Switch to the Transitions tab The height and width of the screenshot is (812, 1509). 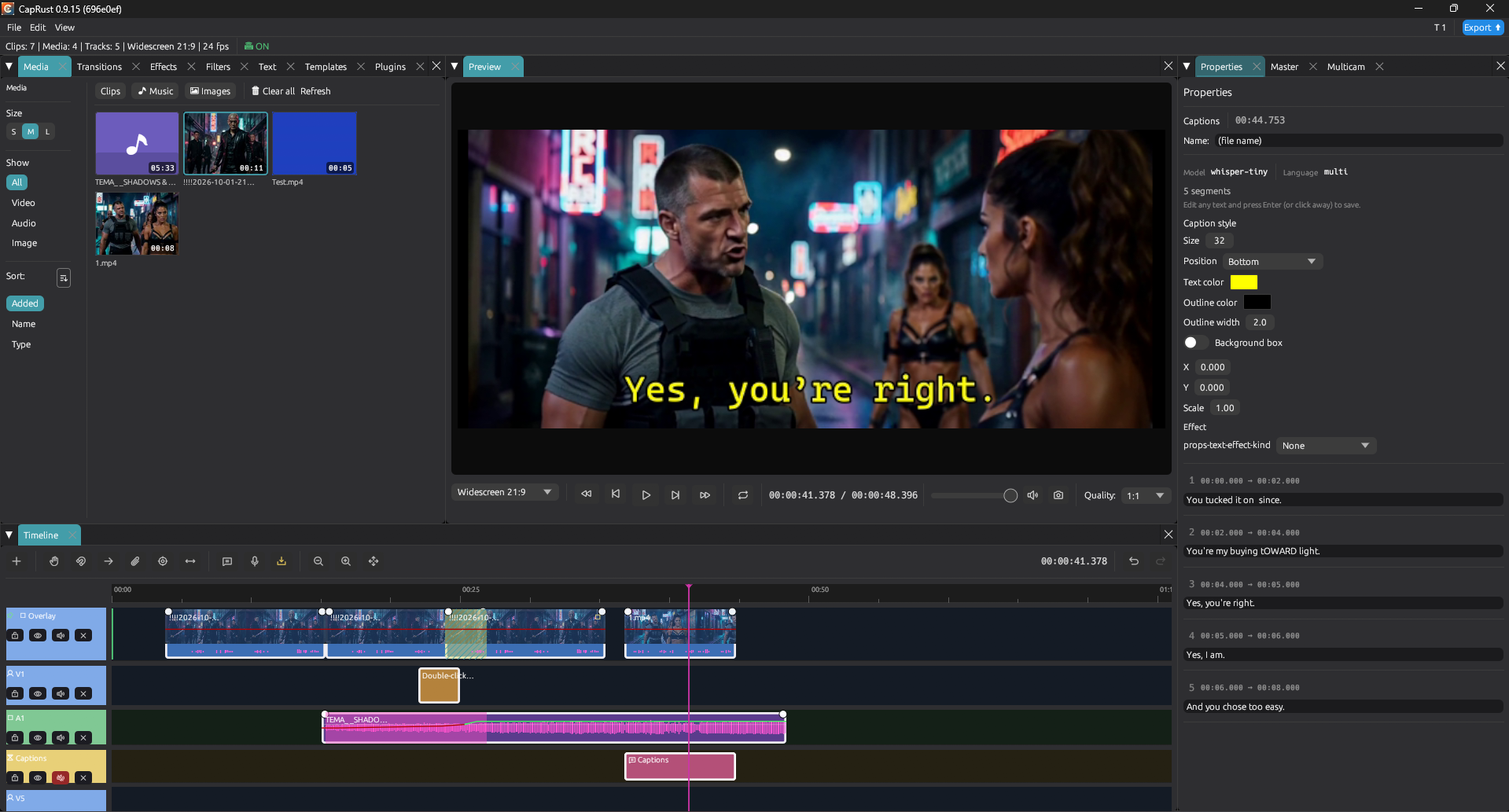click(99, 67)
